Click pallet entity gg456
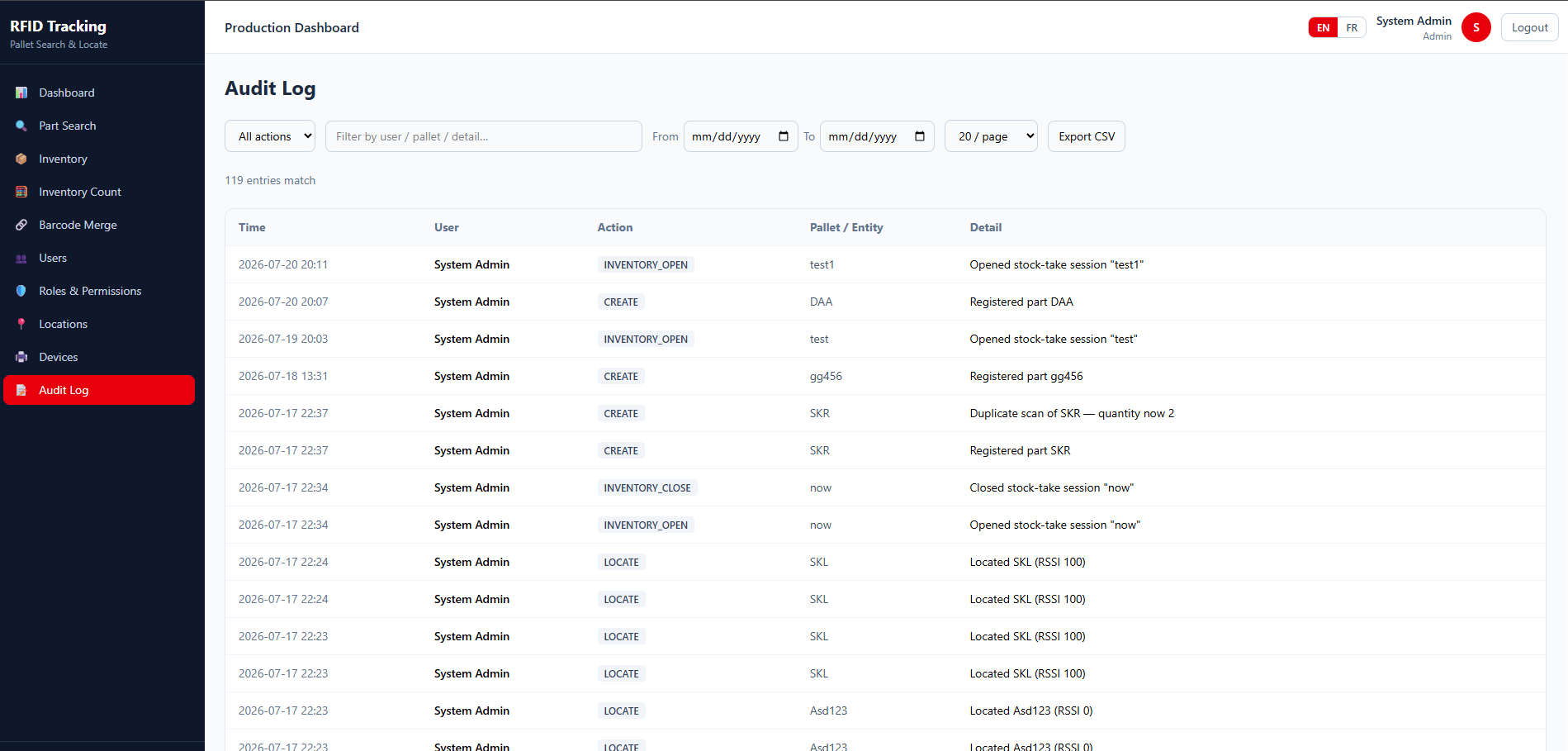 click(x=826, y=376)
